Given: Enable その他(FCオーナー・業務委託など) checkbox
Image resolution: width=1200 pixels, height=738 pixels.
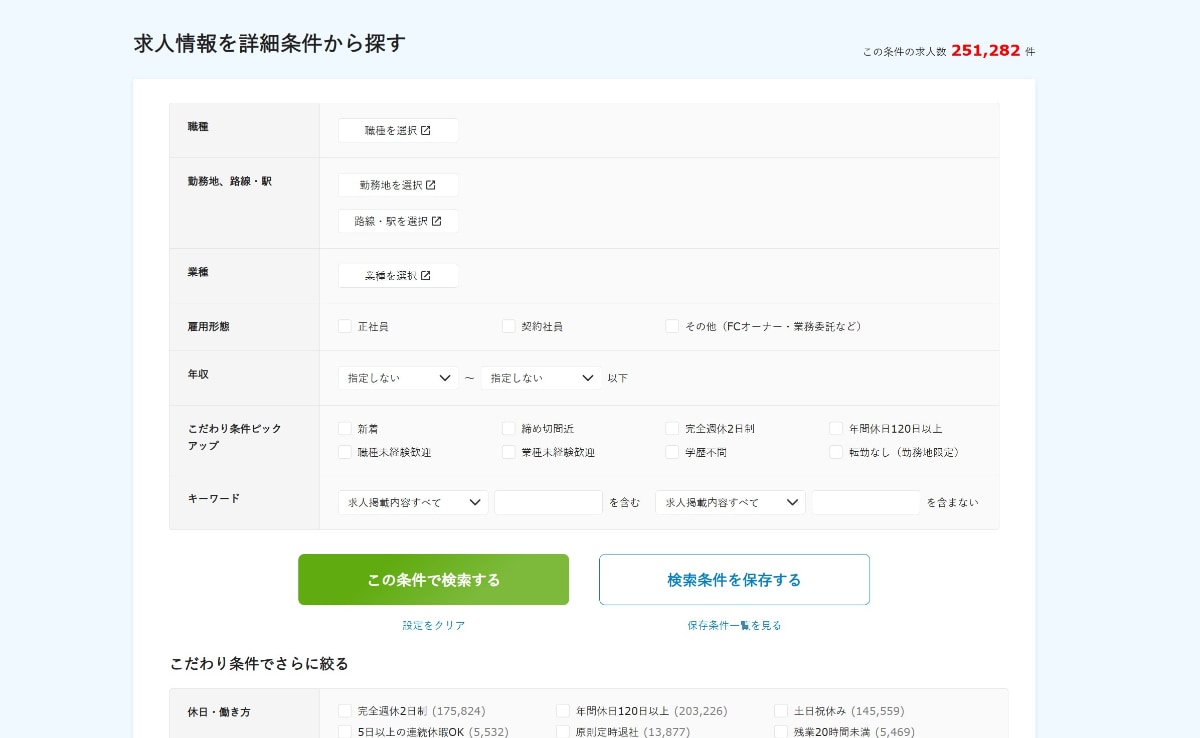Looking at the screenshot, I should tap(672, 326).
